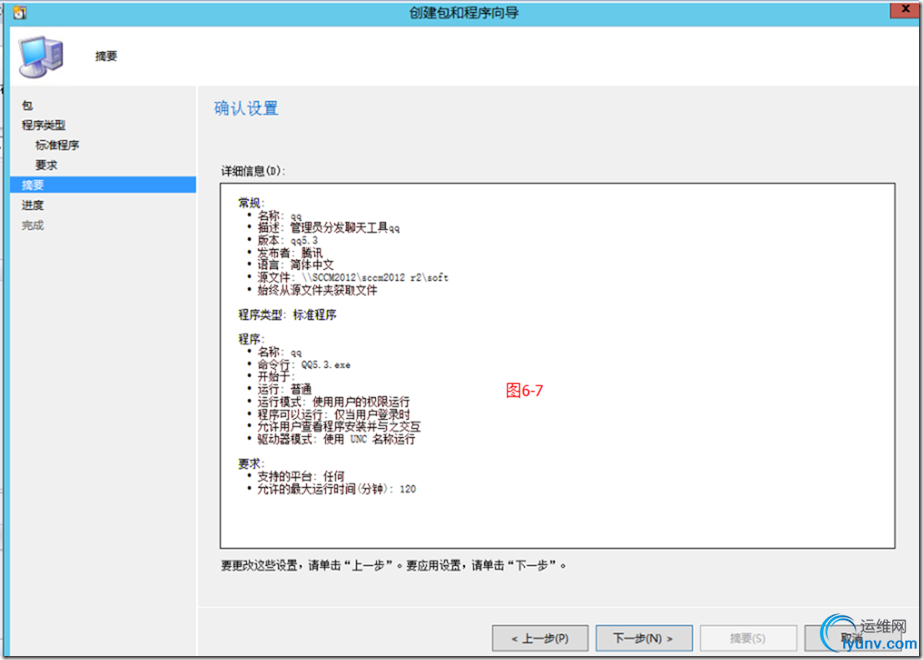Click the 详细信息(D) label

pos(253,171)
